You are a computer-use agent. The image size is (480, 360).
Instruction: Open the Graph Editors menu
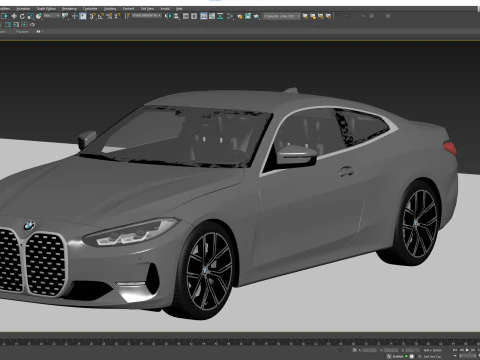point(46,9)
